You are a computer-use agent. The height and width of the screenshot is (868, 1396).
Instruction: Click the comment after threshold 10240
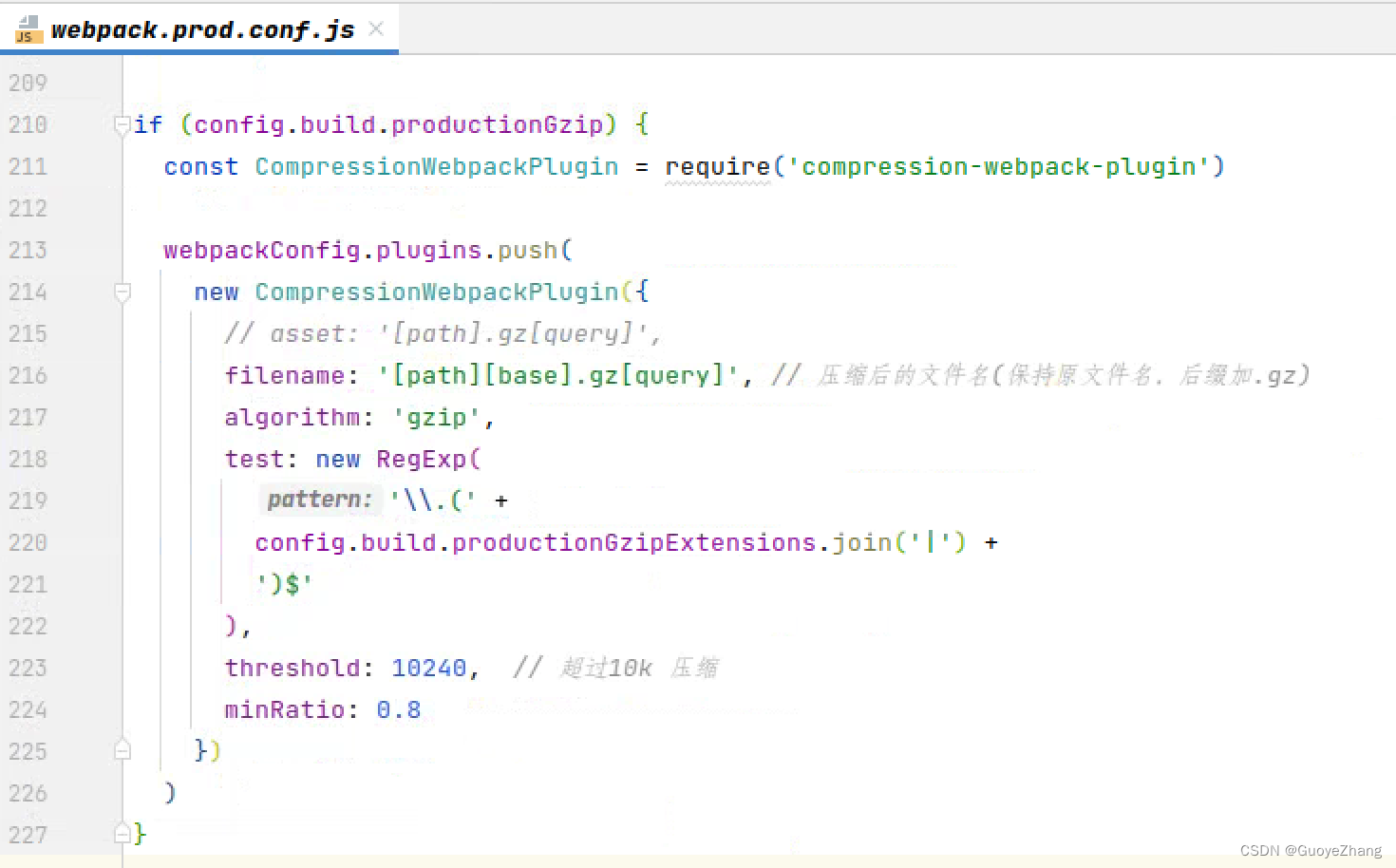(x=615, y=669)
